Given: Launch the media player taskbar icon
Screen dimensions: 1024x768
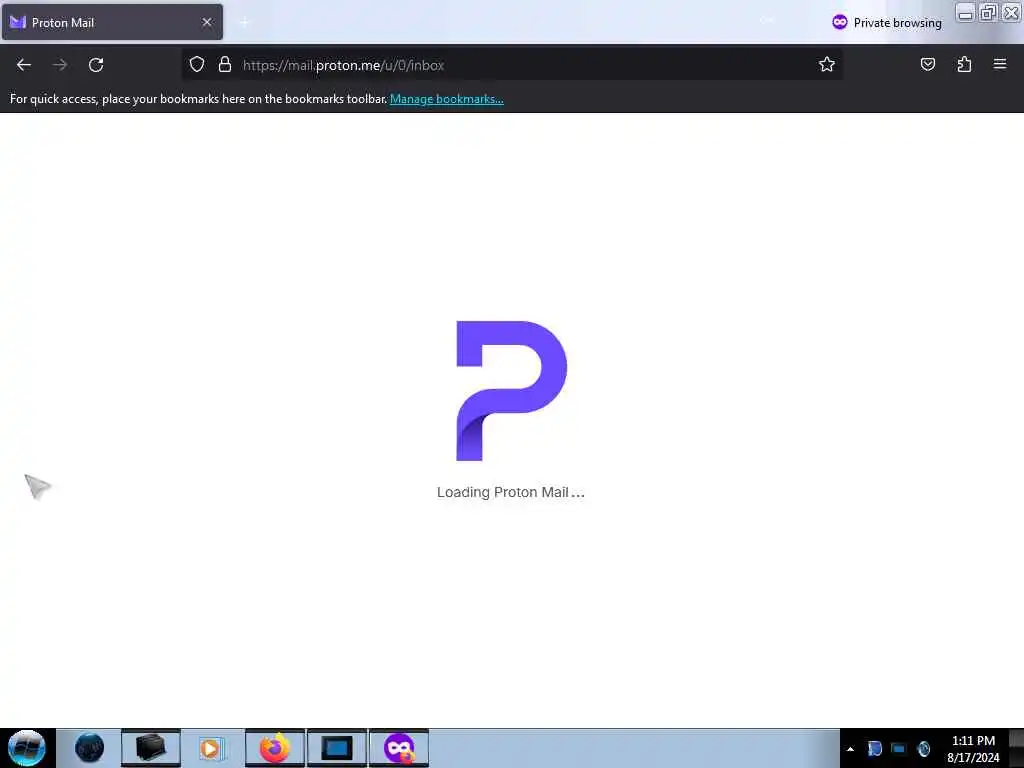Looking at the screenshot, I should [x=212, y=748].
